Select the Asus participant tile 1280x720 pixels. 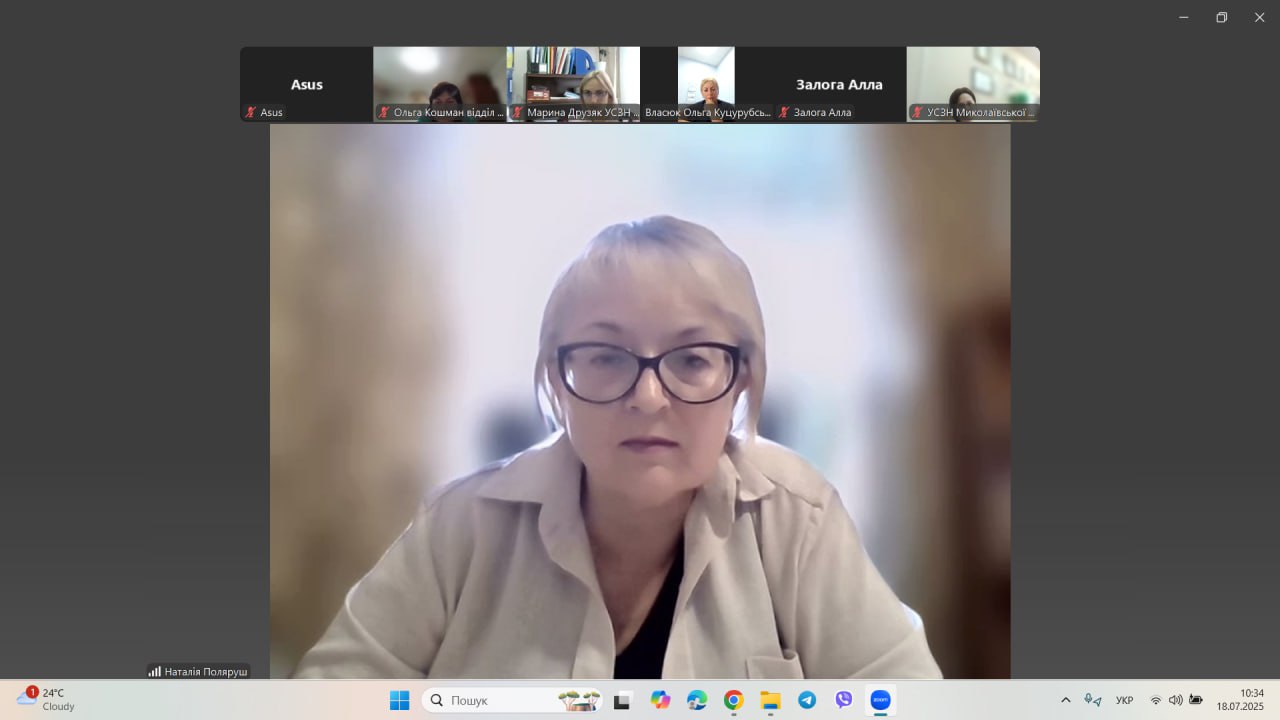(x=306, y=84)
